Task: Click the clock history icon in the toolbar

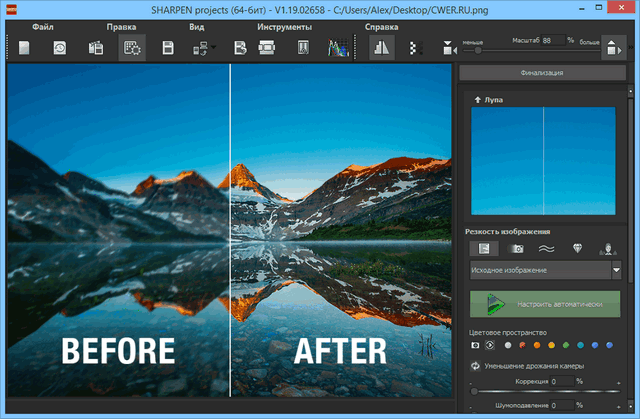Action: [x=59, y=47]
